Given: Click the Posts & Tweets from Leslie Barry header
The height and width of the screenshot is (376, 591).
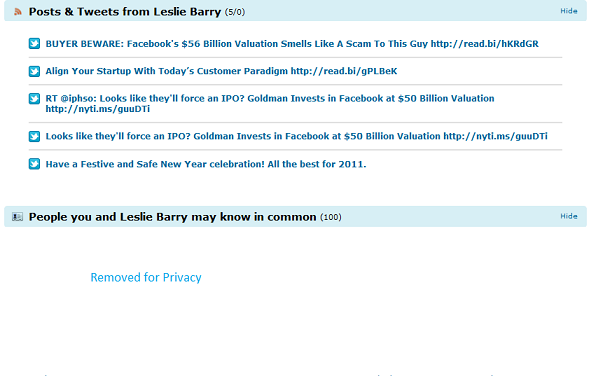Looking at the screenshot, I should (125, 12).
